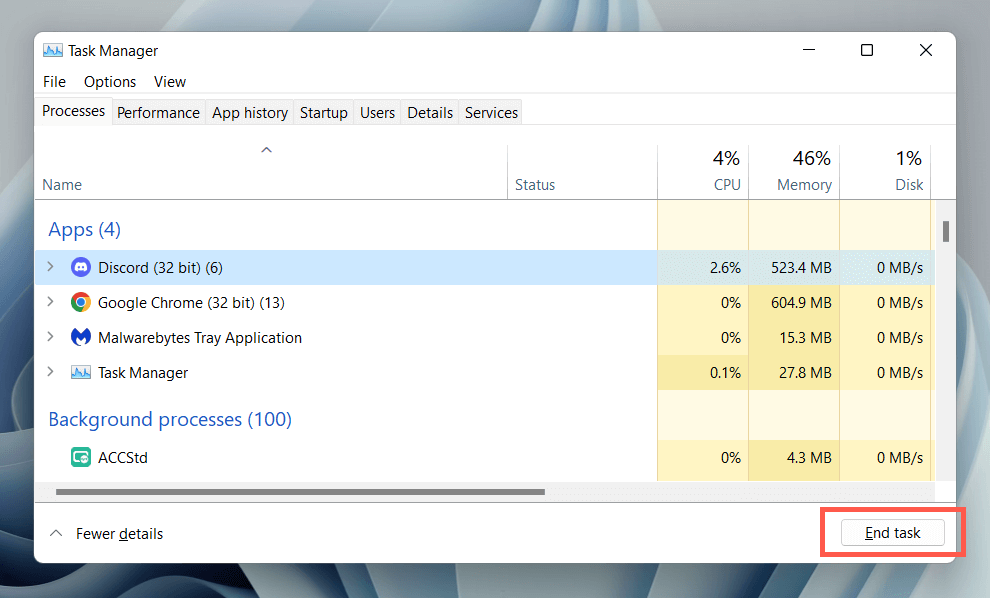Click Discord's 2.6% CPU value

point(725,268)
